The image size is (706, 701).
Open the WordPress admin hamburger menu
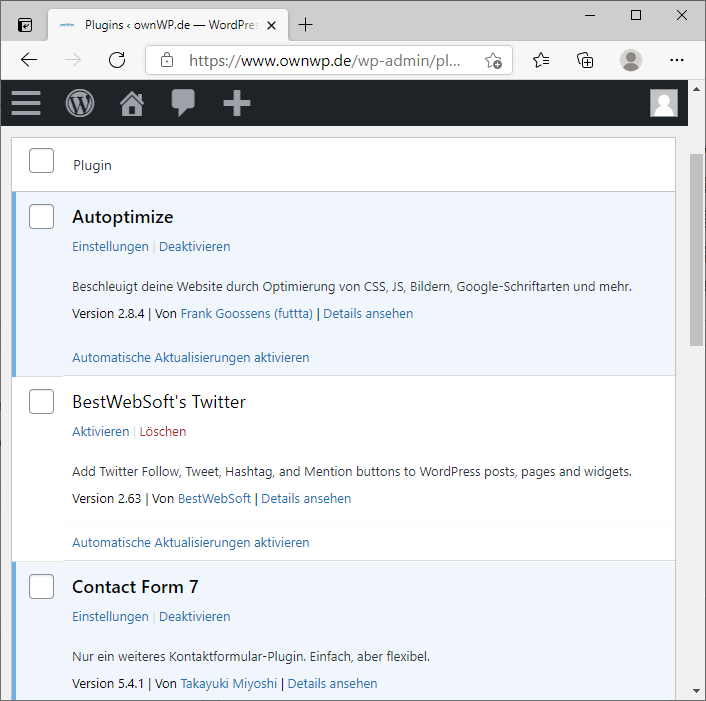pyautogui.click(x=26, y=103)
